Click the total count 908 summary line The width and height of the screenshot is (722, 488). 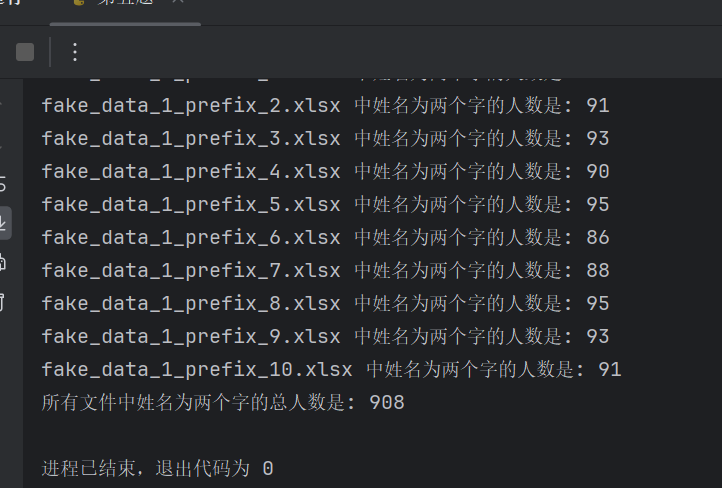(x=223, y=402)
